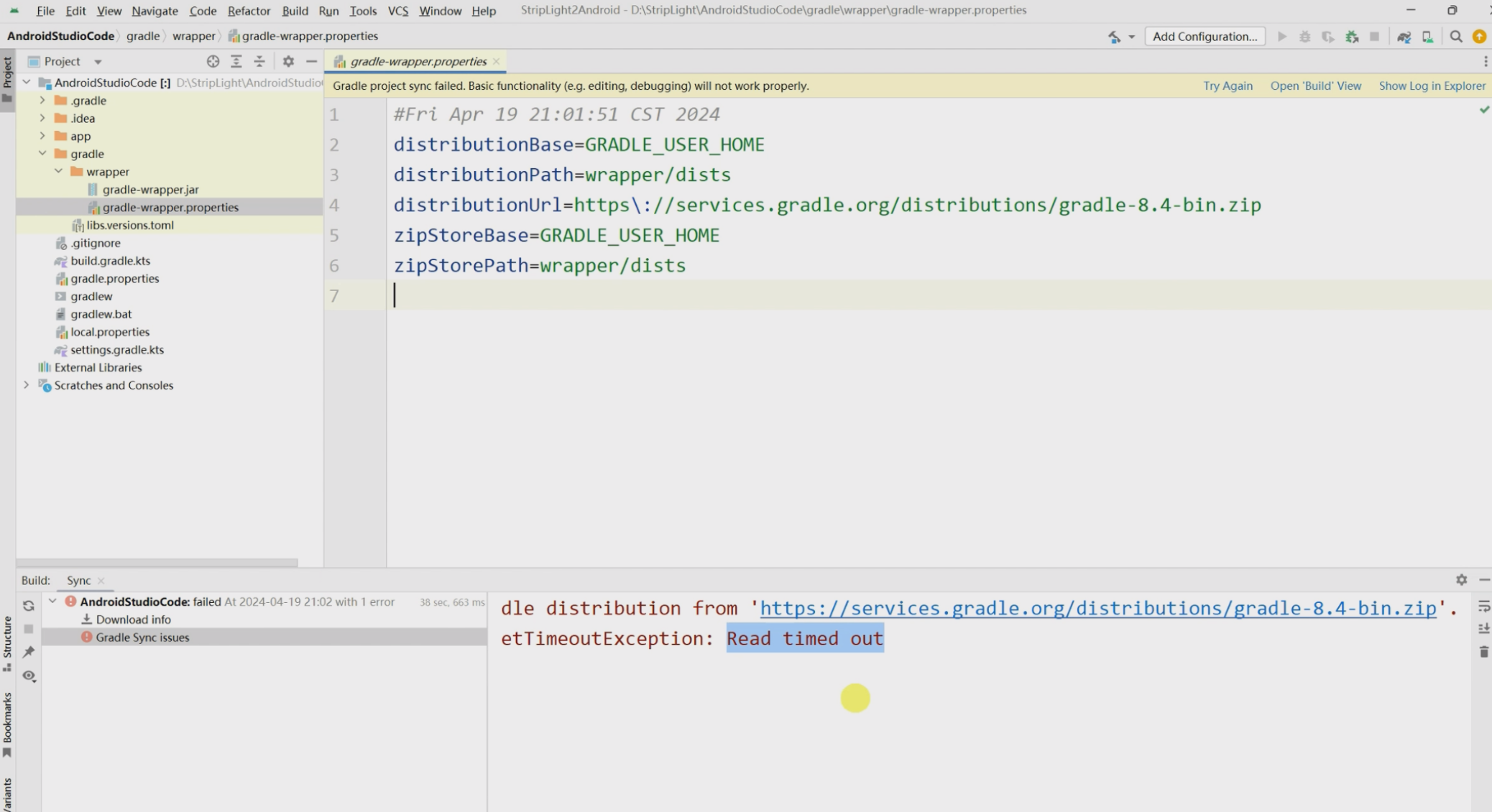Click the Search Everywhere magnifier icon
The image size is (1492, 812).
pos(1456,37)
